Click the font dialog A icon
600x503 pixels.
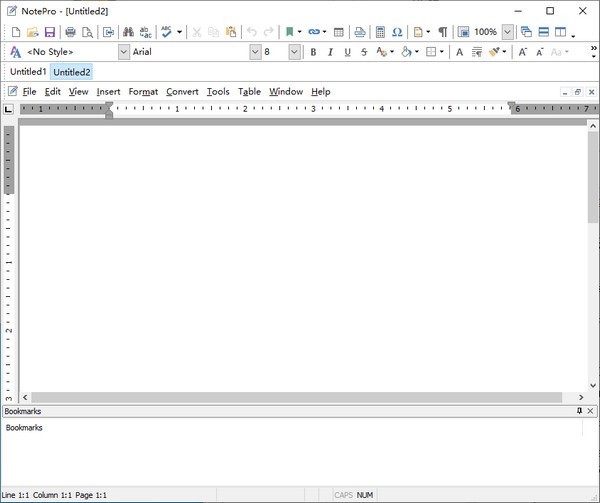pos(460,52)
